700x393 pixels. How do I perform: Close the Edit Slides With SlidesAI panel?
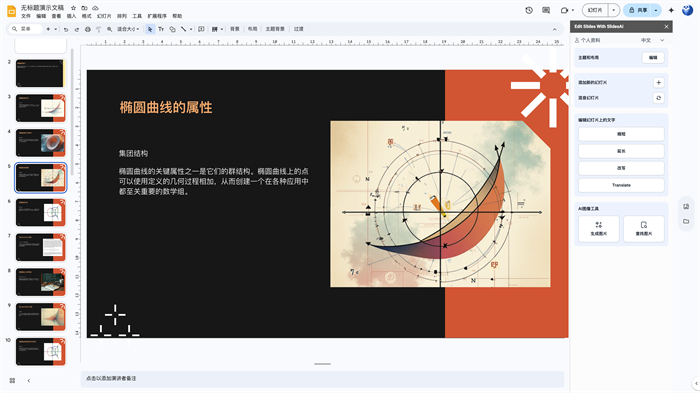[667, 27]
